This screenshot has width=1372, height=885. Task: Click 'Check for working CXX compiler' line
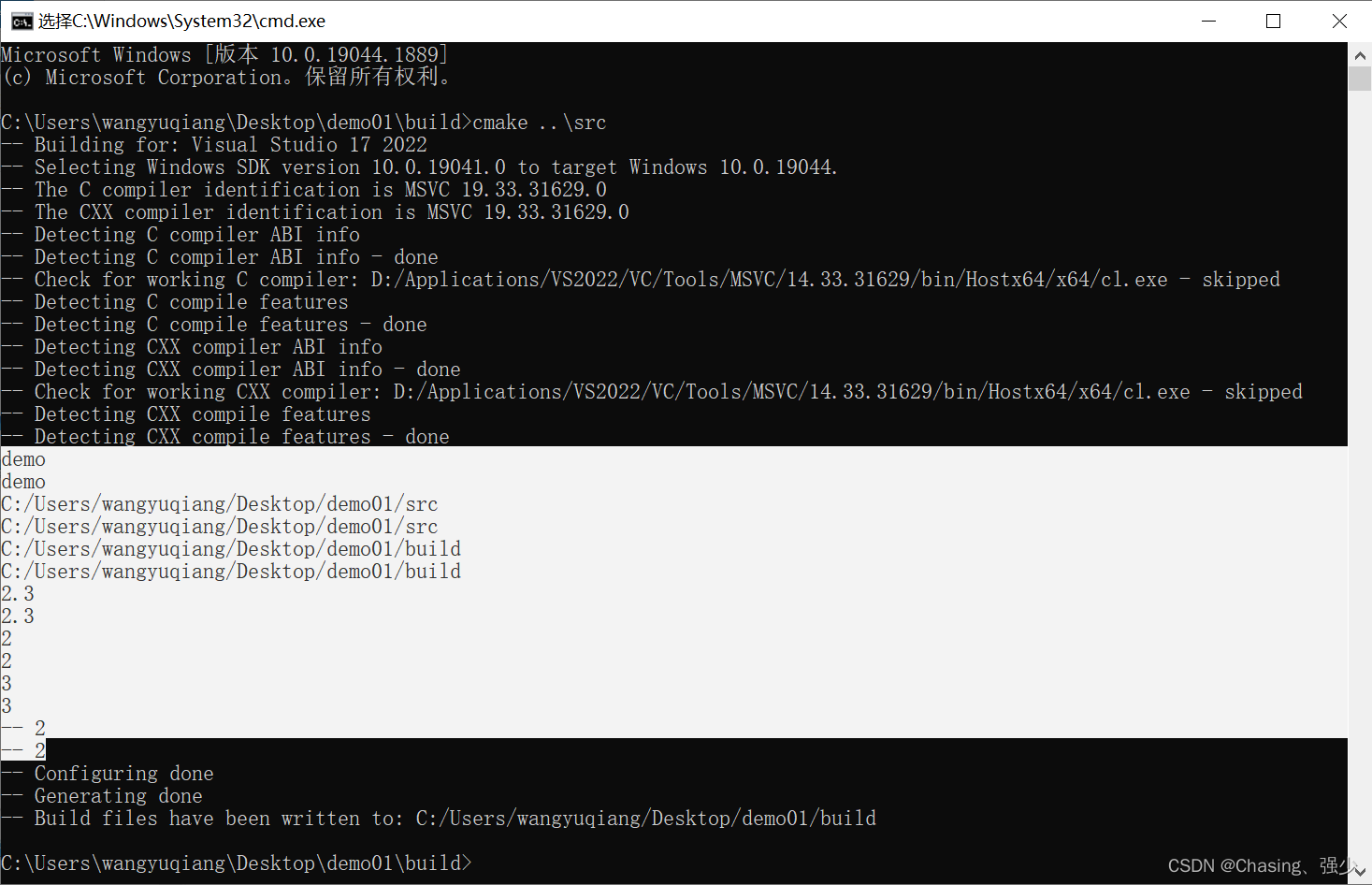pos(652,392)
